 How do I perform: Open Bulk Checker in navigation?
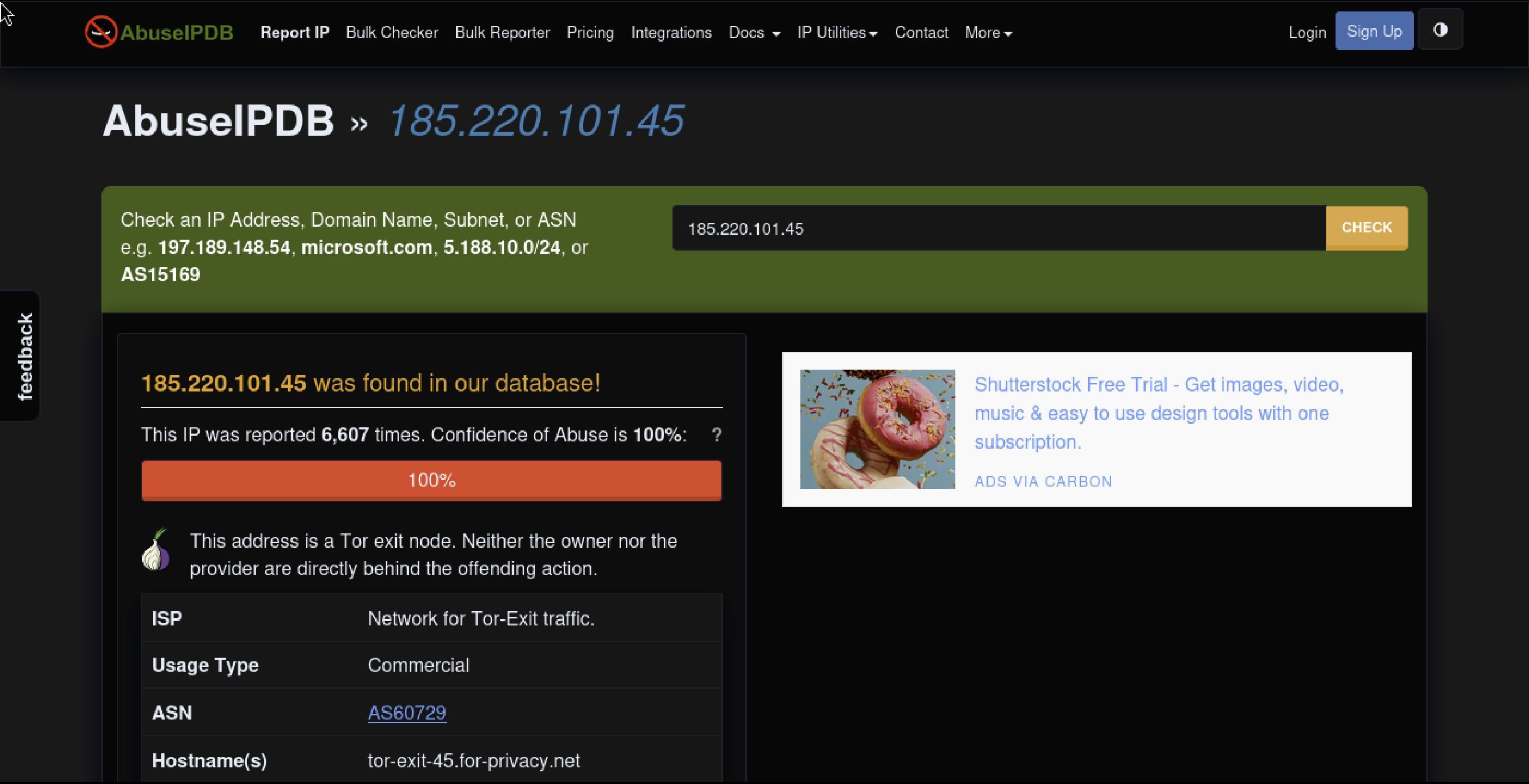coord(392,33)
